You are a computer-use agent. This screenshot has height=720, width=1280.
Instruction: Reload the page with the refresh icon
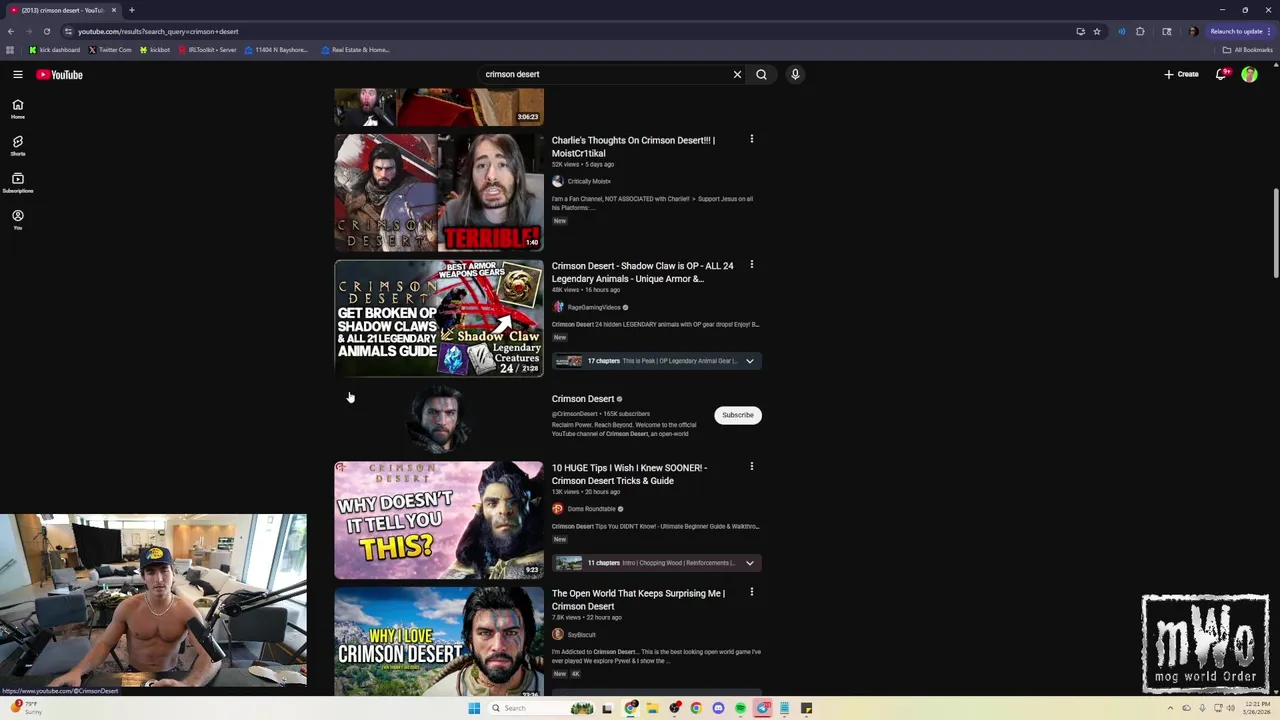[x=46, y=31]
